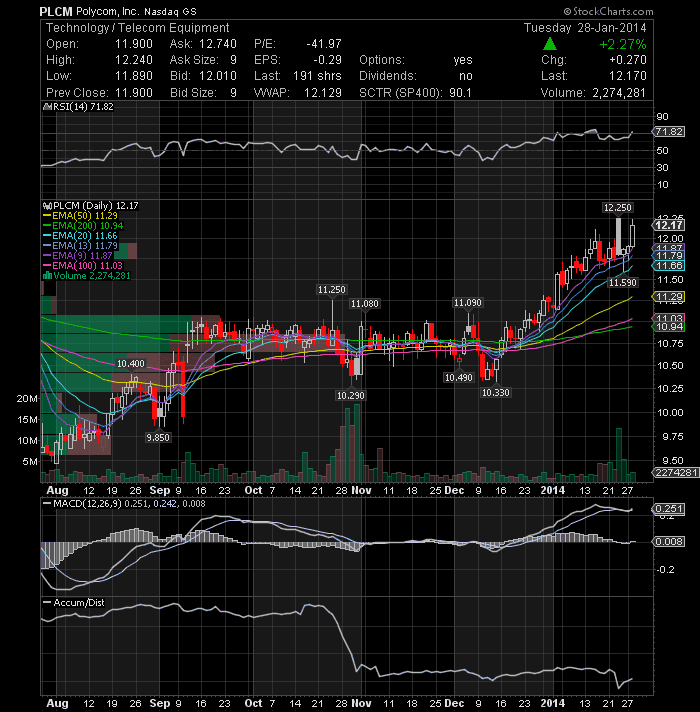Click the volume bars icon in the legend
The width and height of the screenshot is (700, 712).
pos(47,276)
